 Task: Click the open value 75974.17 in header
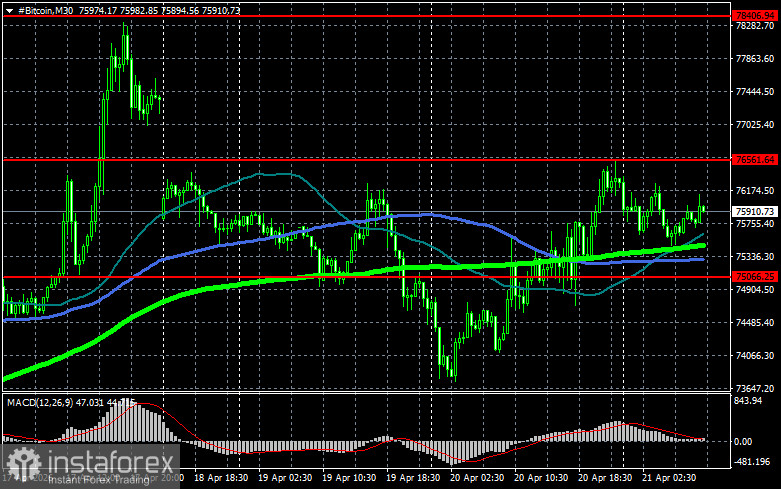98,10
